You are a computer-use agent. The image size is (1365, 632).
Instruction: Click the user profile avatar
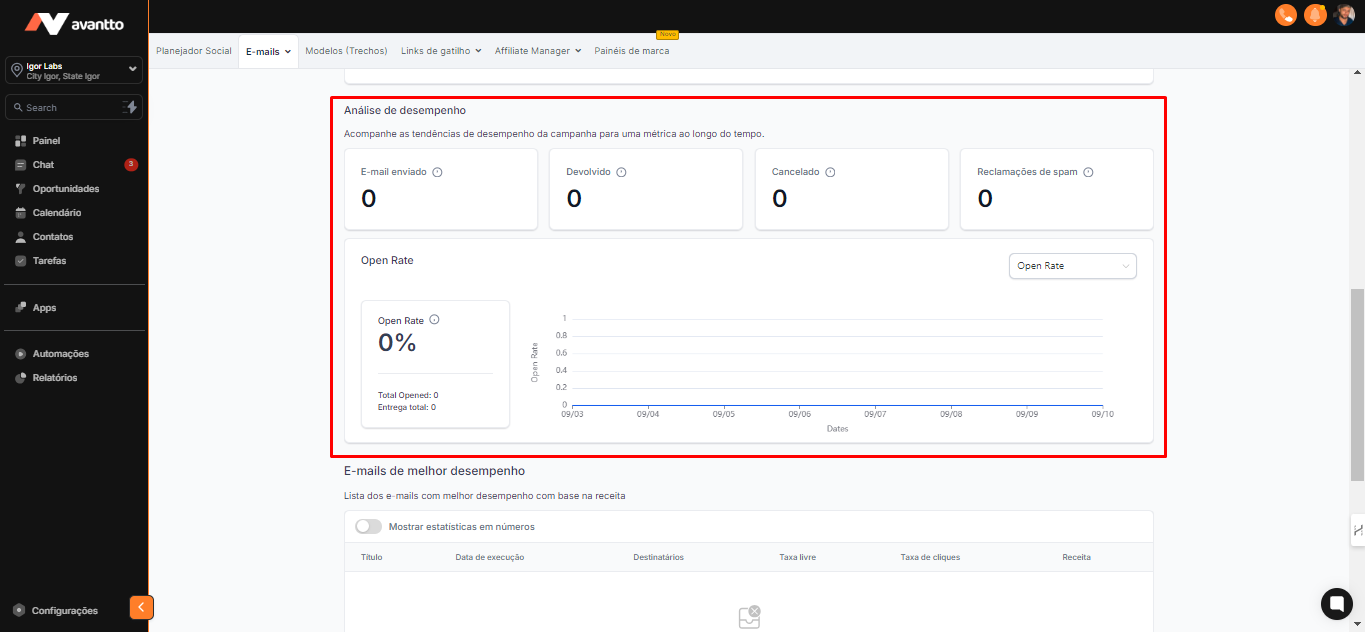pos(1344,15)
